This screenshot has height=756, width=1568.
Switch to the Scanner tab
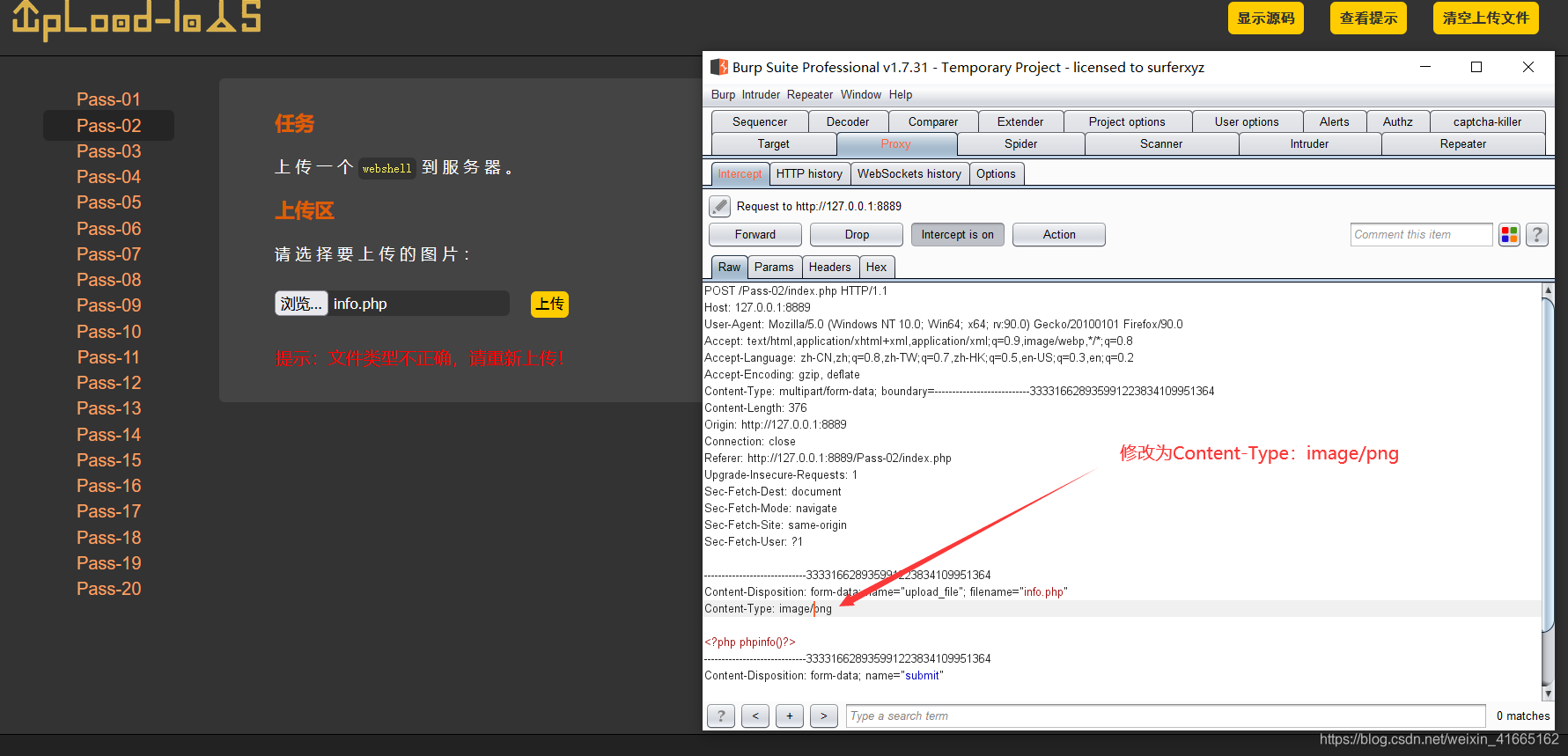(x=1161, y=143)
